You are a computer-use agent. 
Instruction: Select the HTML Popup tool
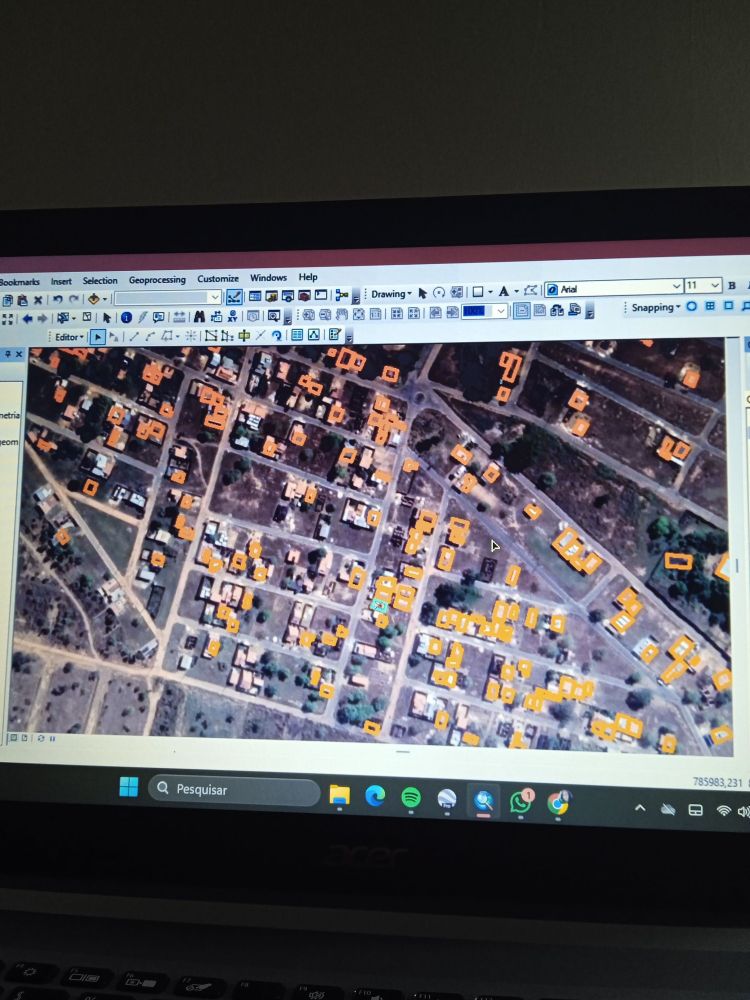[158, 316]
